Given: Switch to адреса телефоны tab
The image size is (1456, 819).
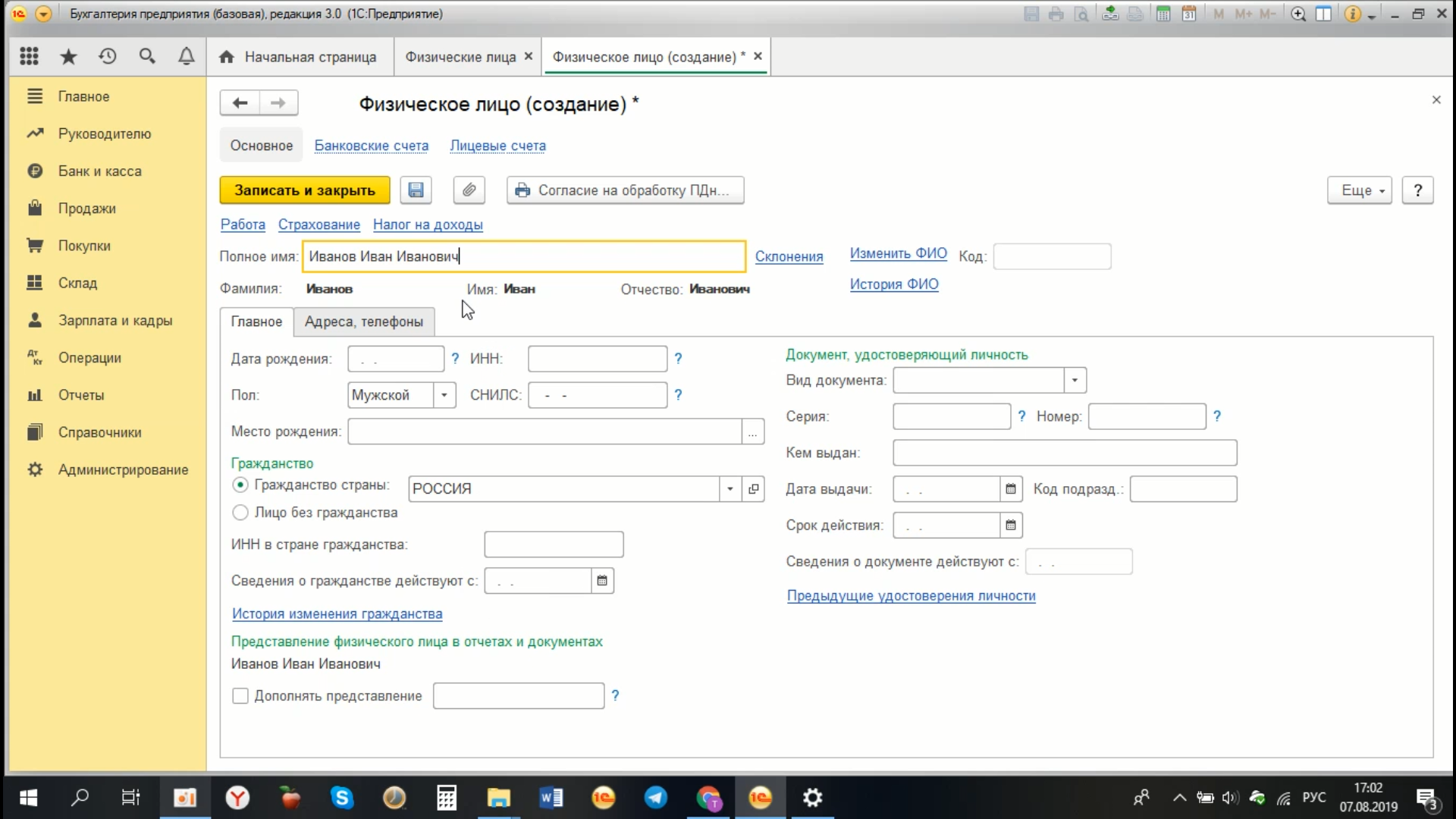Looking at the screenshot, I should point(364,321).
